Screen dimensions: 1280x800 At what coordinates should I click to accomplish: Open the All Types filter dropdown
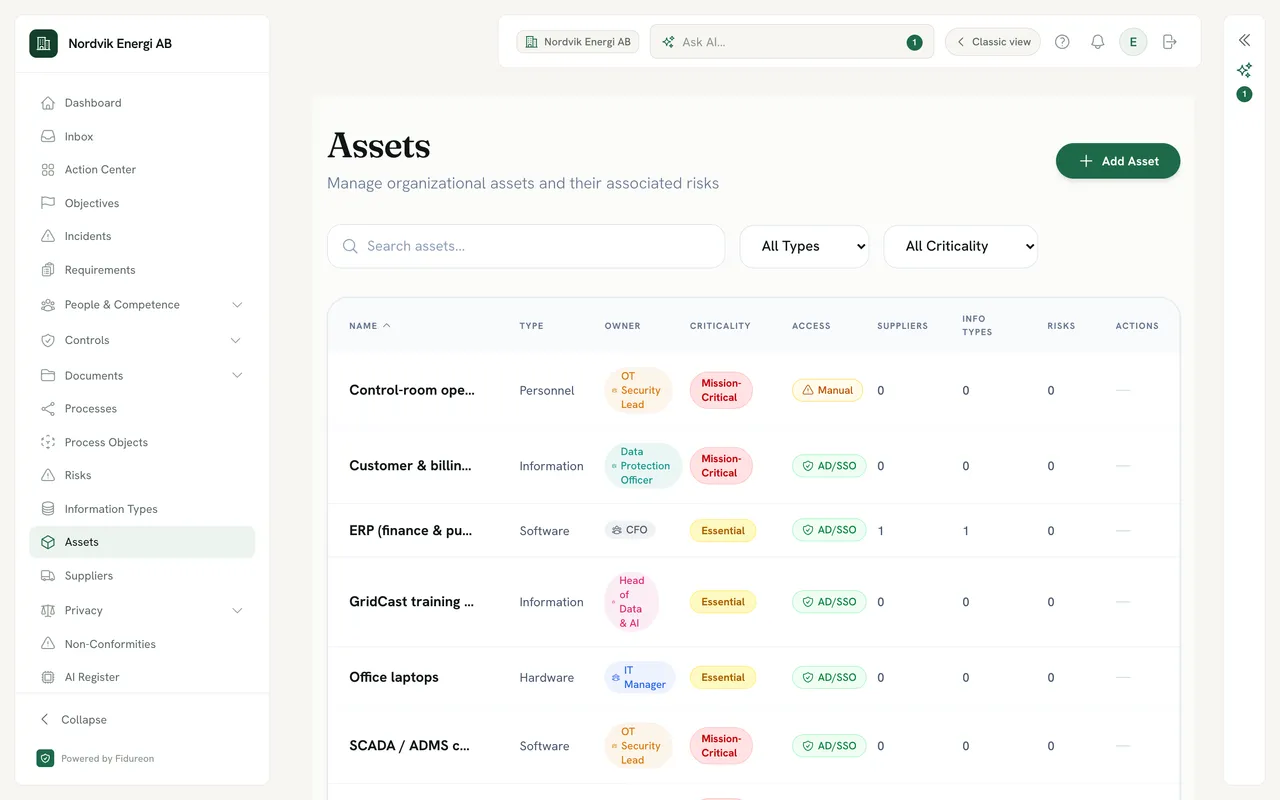click(x=805, y=246)
